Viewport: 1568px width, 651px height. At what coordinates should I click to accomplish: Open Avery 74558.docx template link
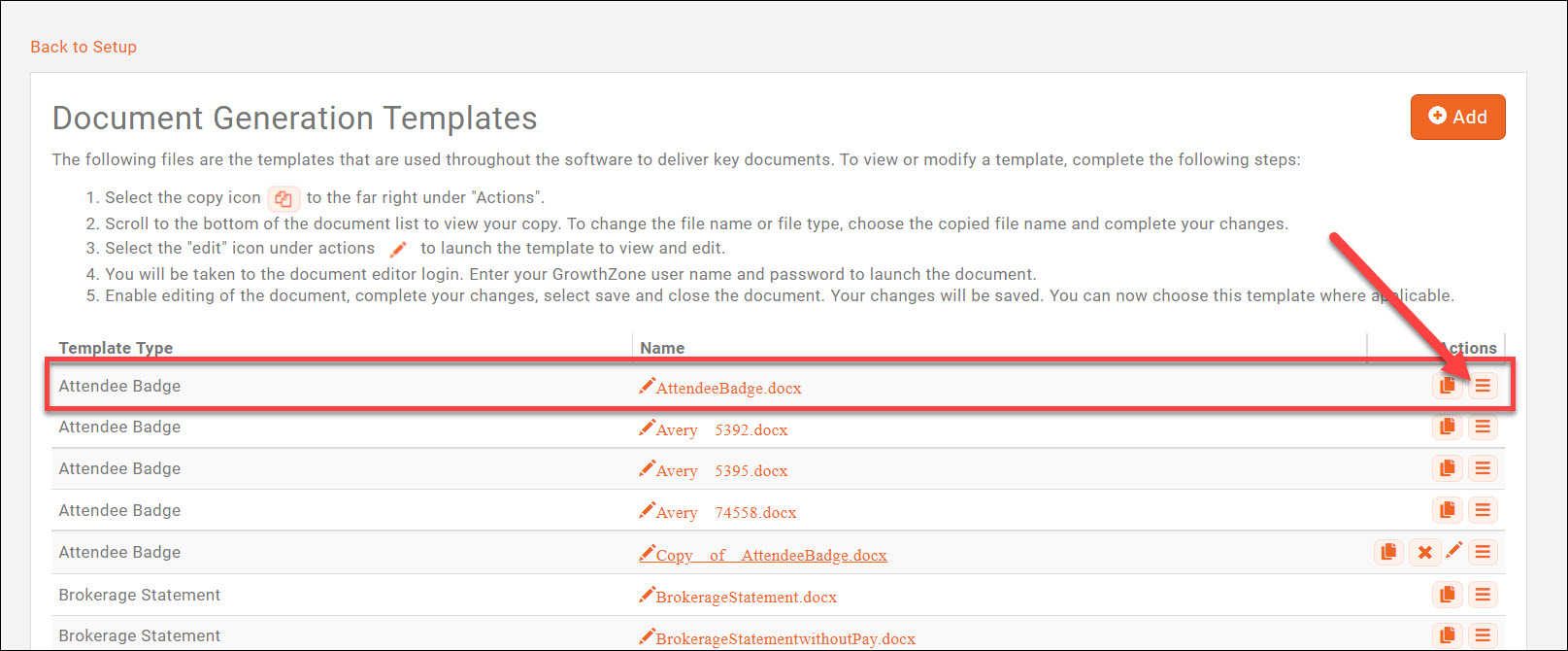coord(726,512)
